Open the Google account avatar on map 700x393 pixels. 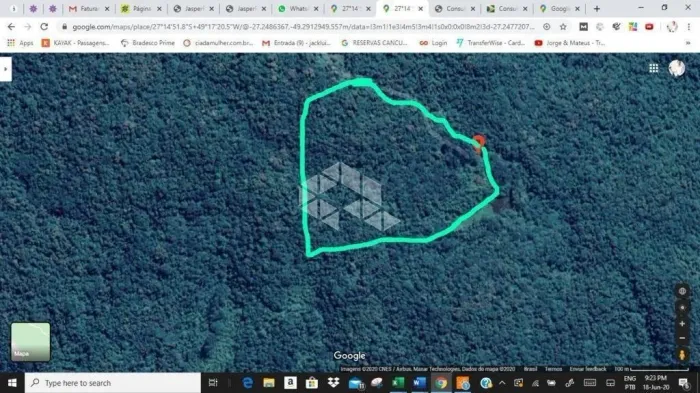point(677,68)
